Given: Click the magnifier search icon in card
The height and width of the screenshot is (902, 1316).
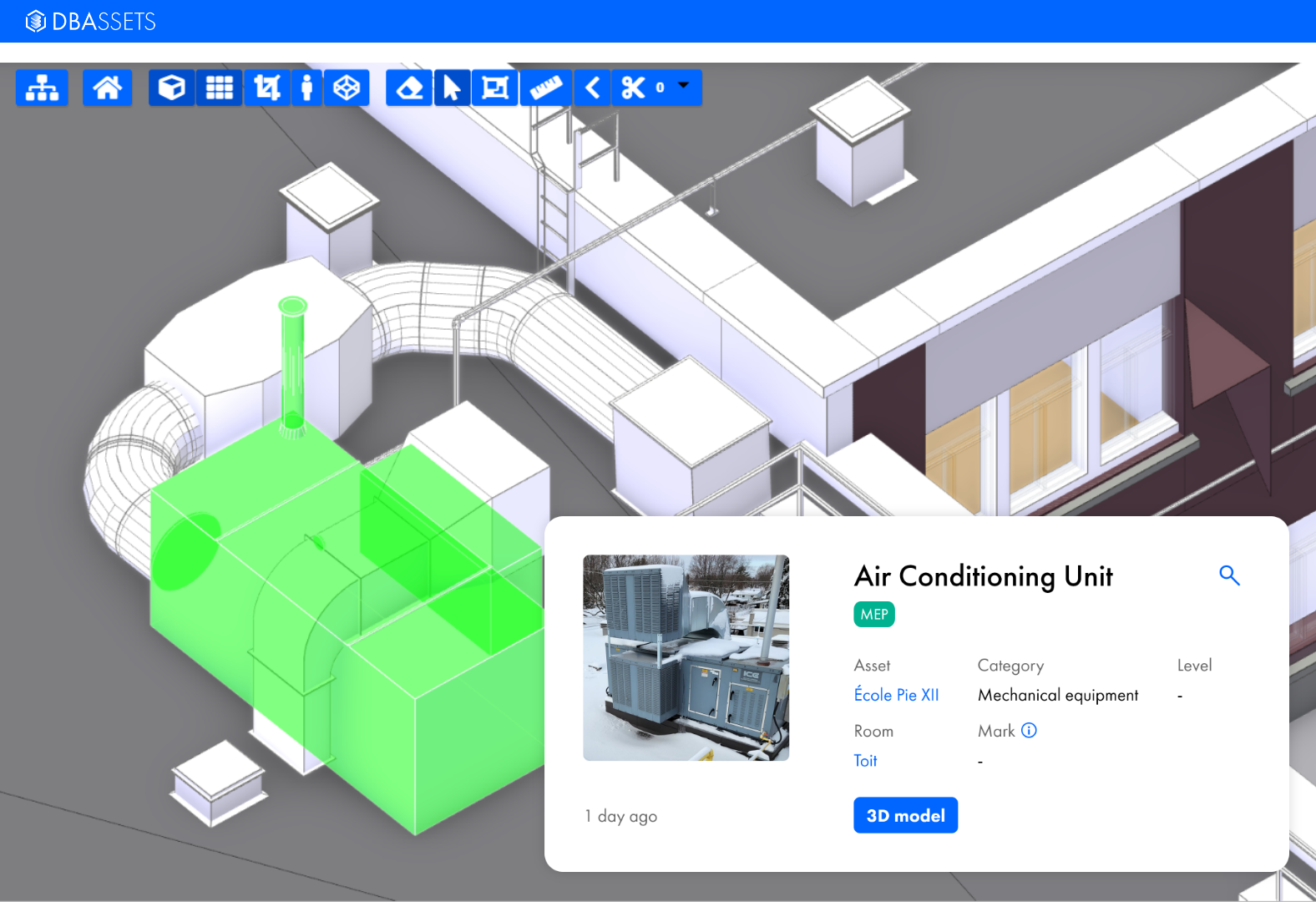Looking at the screenshot, I should click(1229, 575).
